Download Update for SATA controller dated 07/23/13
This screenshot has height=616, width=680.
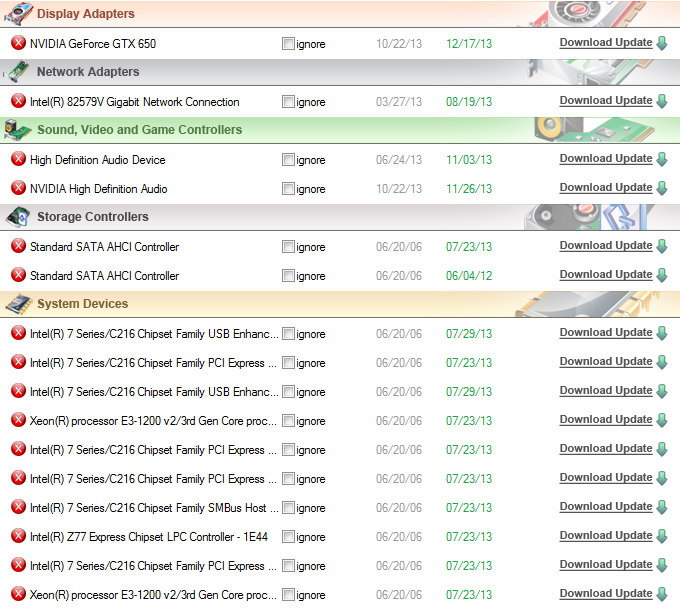point(606,246)
